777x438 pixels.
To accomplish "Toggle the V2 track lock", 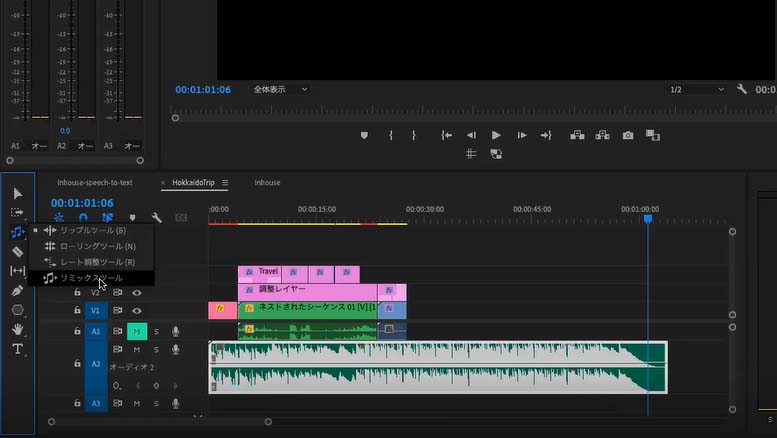I will (77, 292).
